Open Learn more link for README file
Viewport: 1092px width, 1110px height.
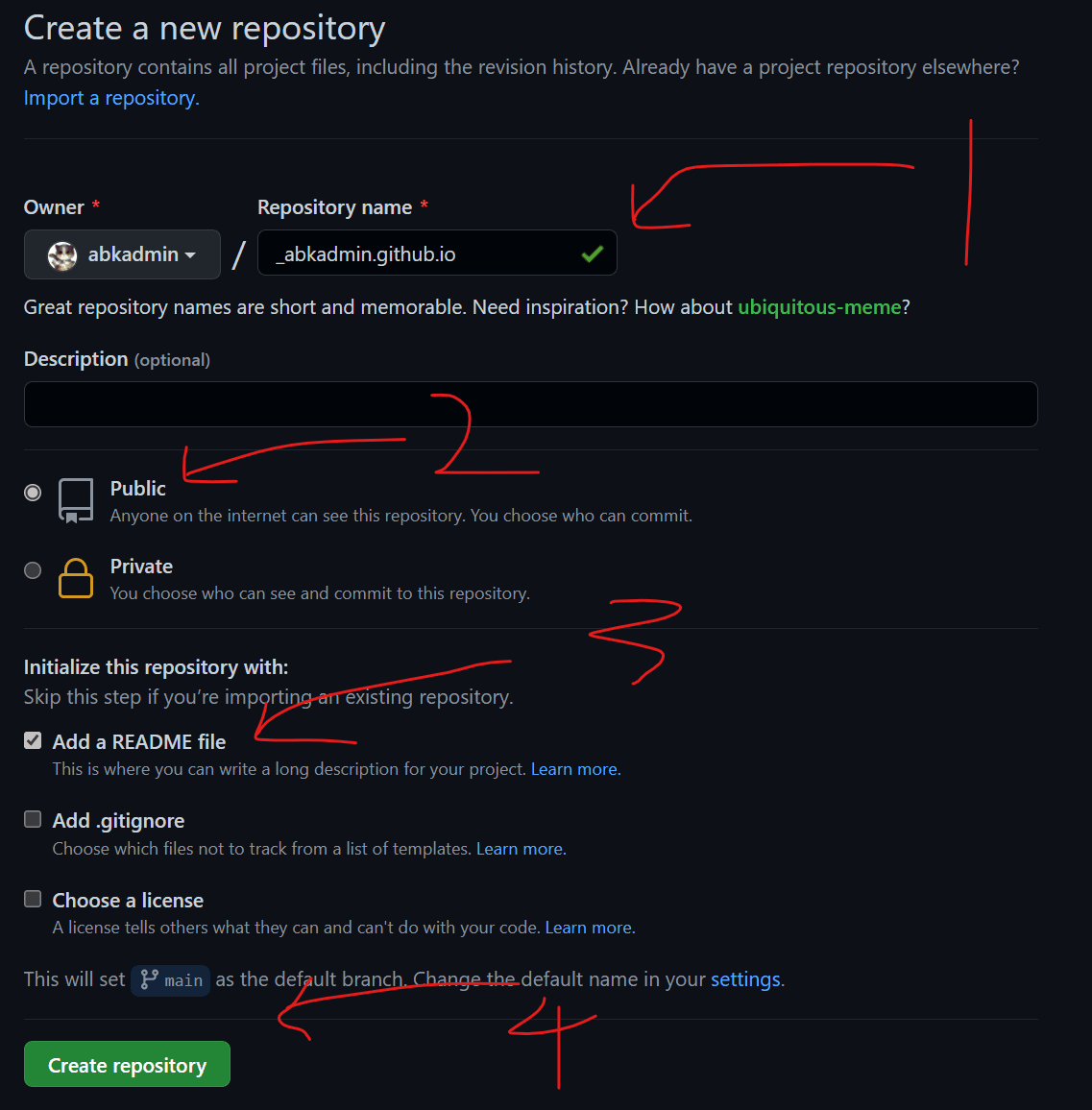(x=575, y=769)
